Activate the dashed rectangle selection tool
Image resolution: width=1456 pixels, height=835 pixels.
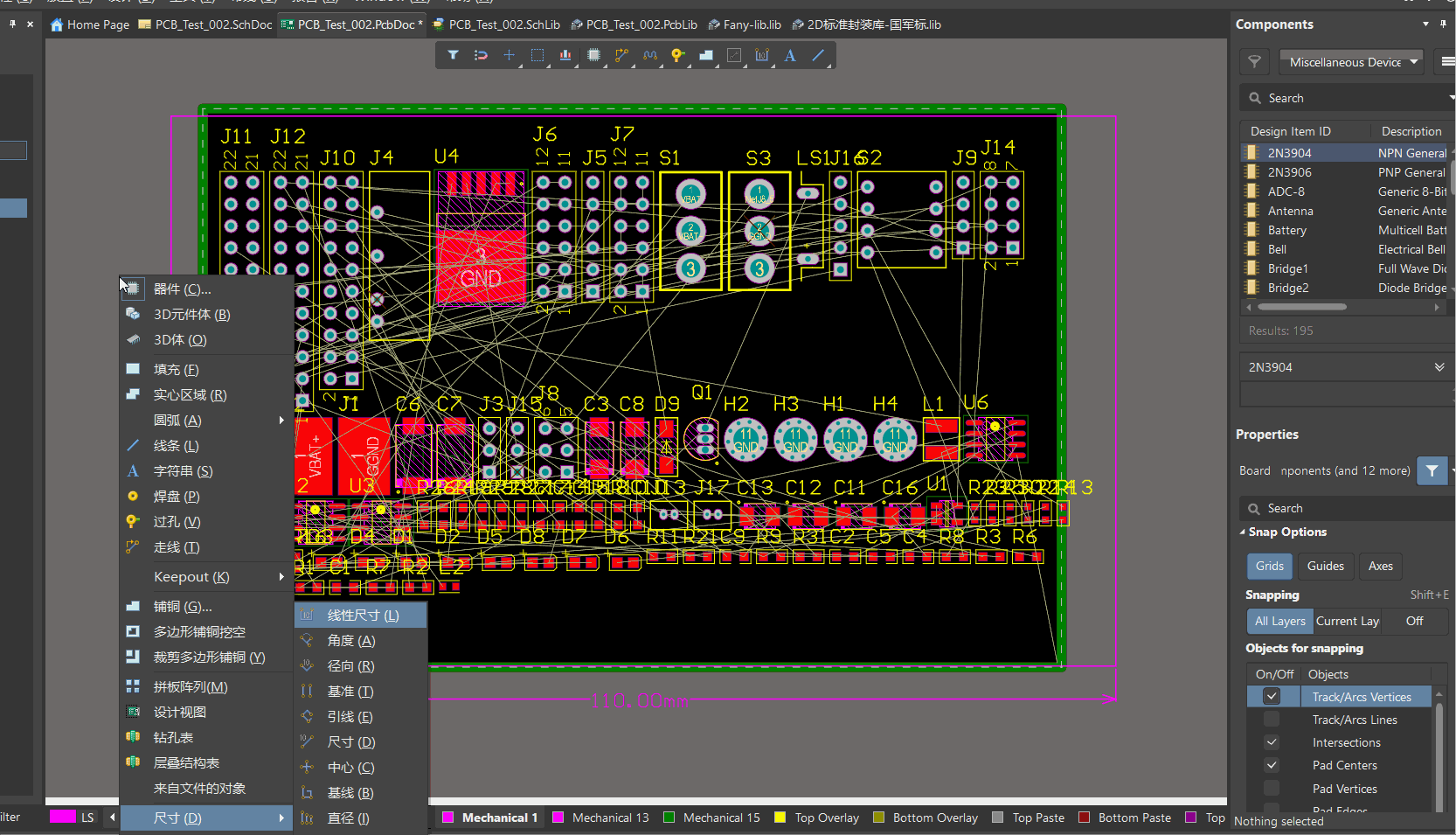click(x=537, y=55)
